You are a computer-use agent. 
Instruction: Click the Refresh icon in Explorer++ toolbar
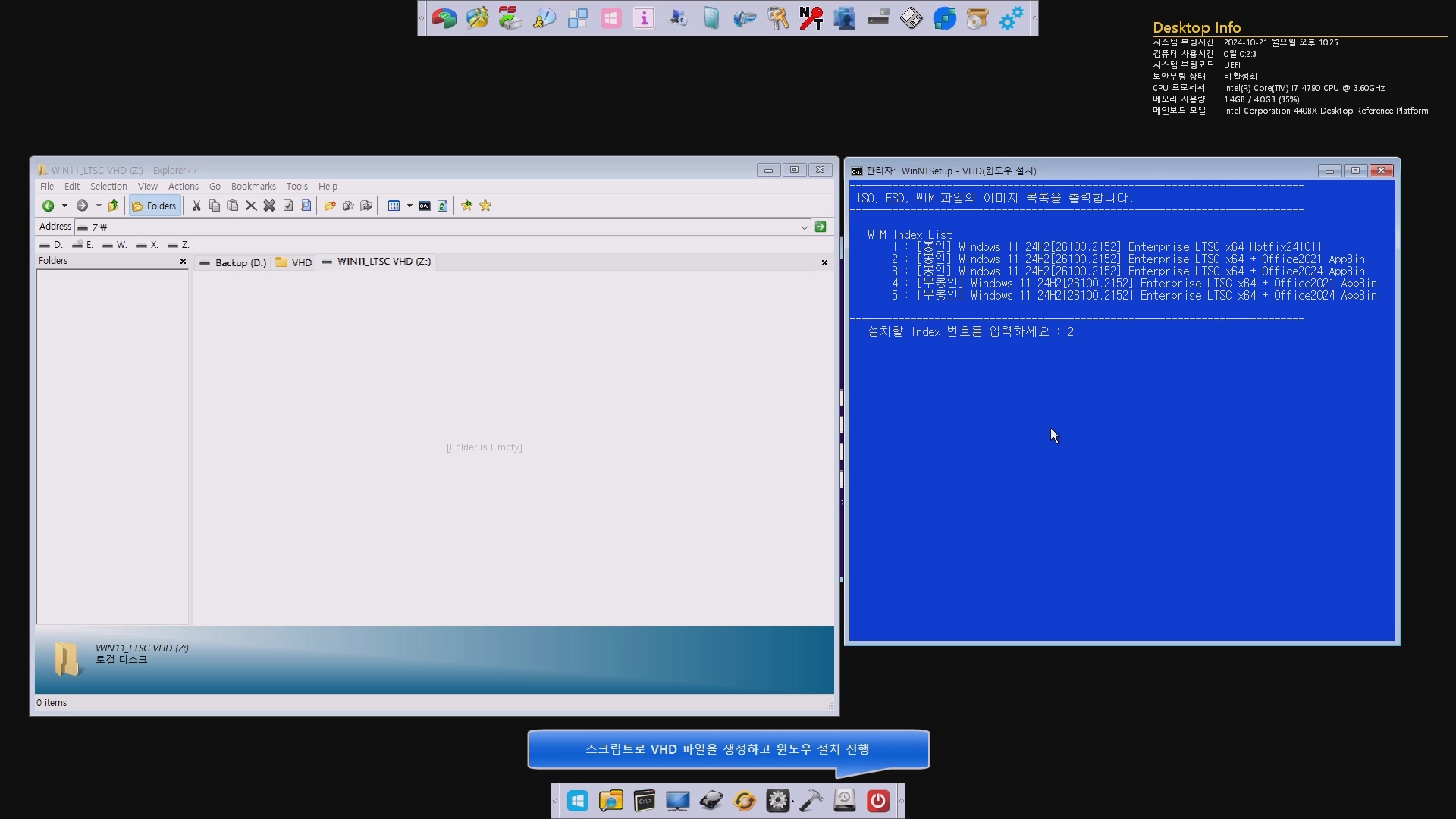443,206
